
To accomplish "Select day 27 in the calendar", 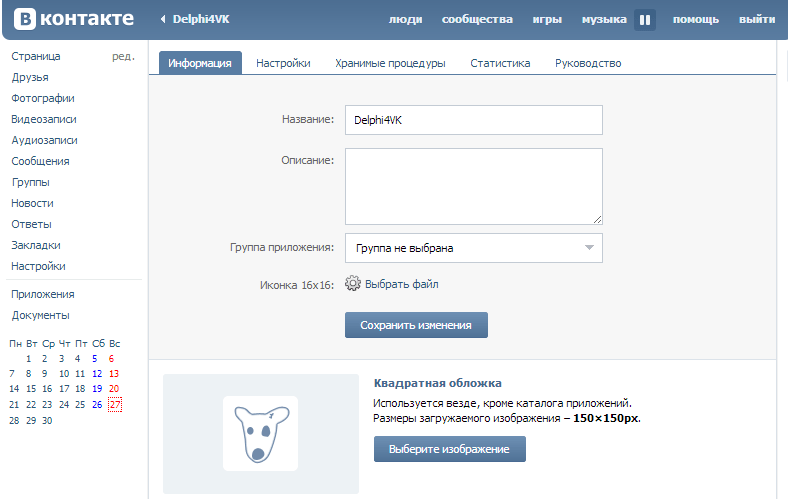I will pyautogui.click(x=114, y=404).
